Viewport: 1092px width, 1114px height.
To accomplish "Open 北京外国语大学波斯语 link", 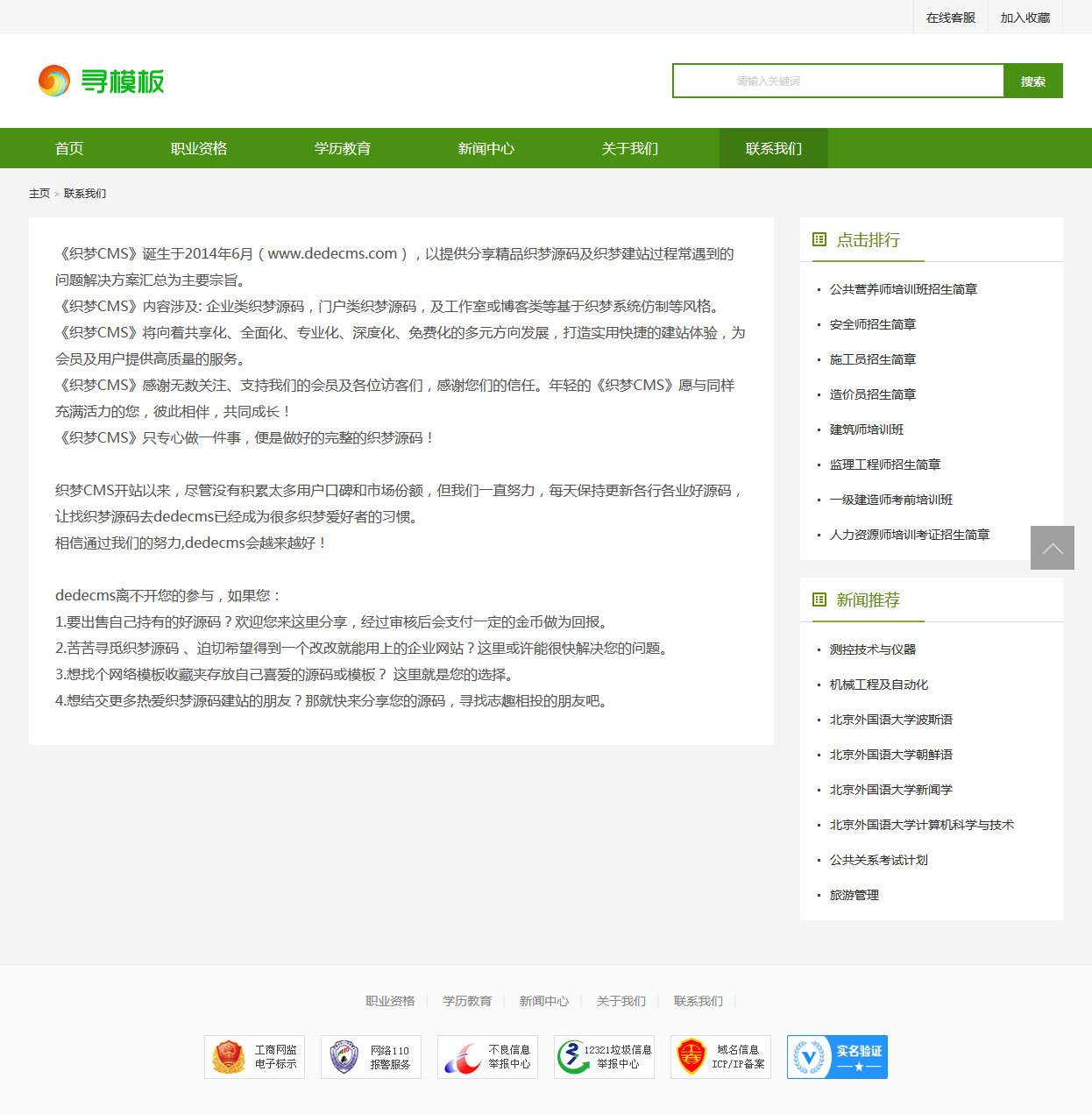I will pos(891,720).
